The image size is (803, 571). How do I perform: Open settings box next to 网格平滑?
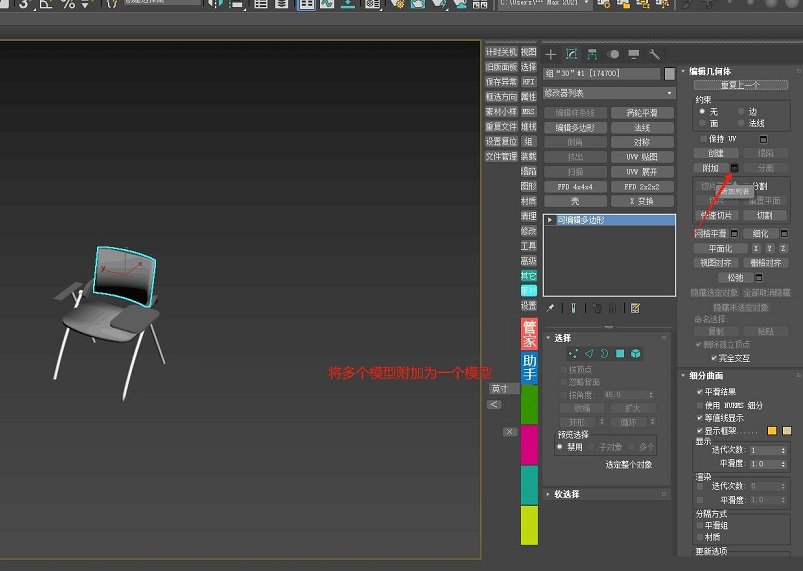click(734, 234)
